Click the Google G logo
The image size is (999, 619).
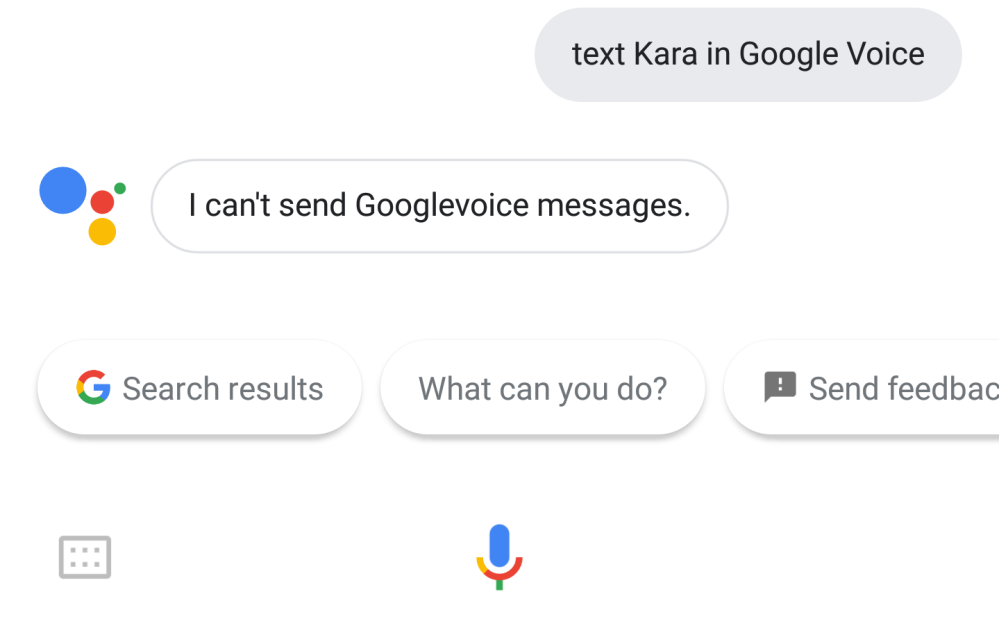[93, 387]
